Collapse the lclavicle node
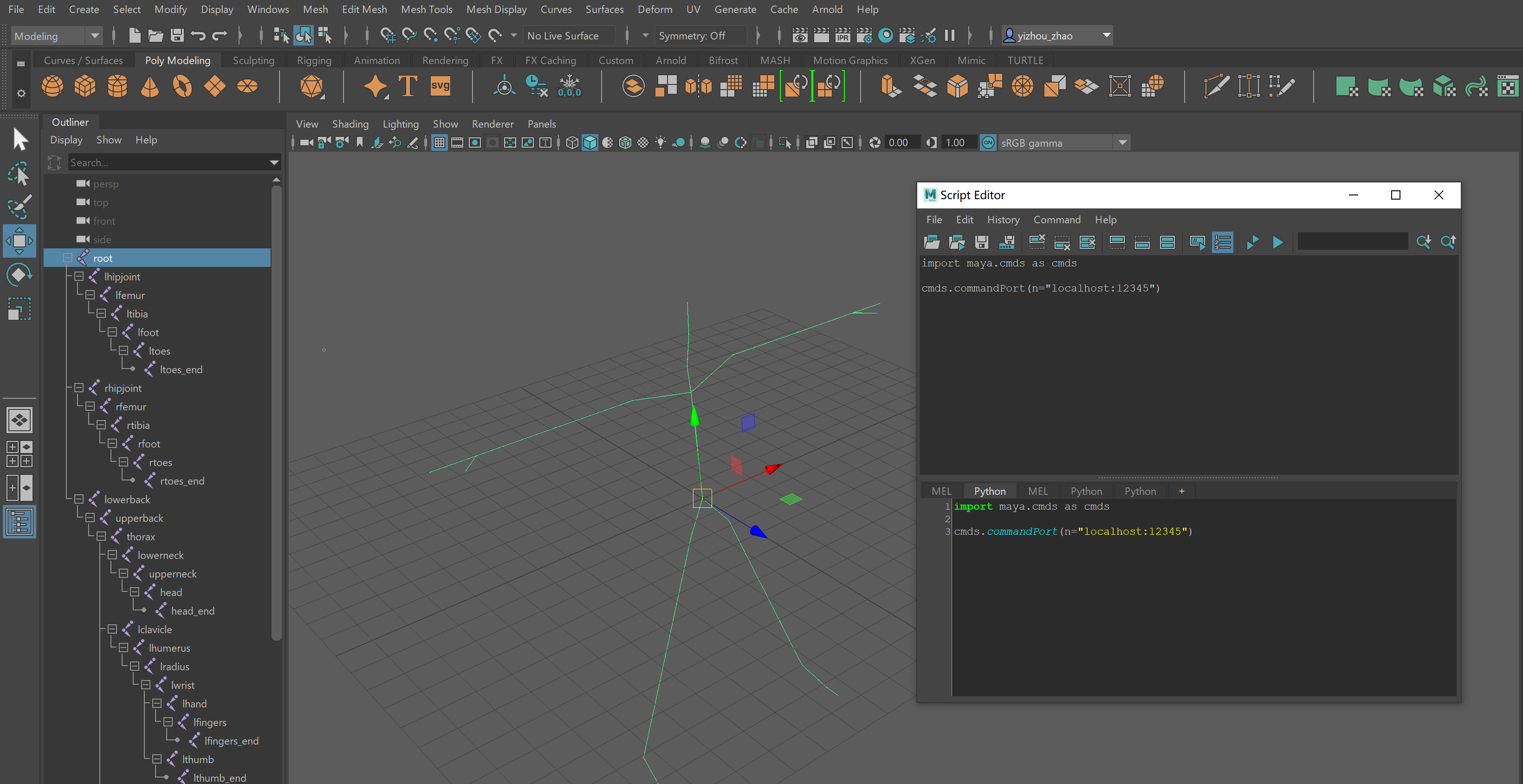1523x784 pixels. [x=112, y=629]
